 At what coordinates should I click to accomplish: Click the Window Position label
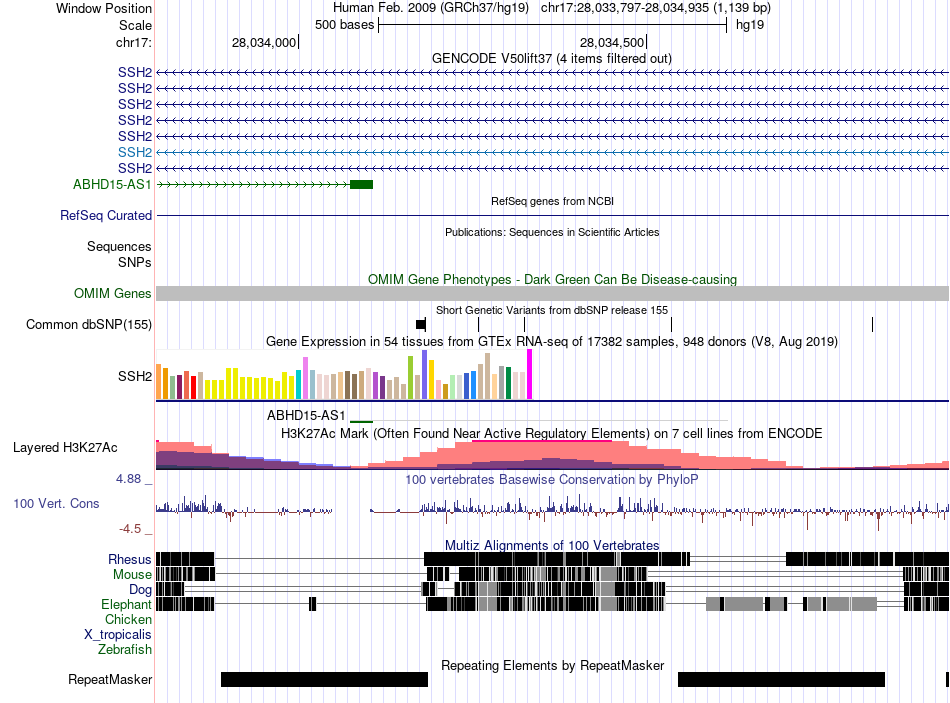[x=104, y=8]
